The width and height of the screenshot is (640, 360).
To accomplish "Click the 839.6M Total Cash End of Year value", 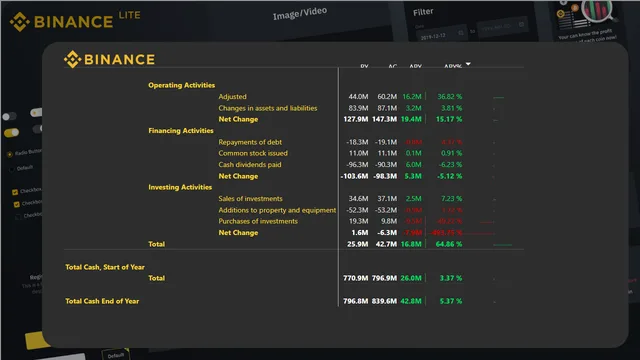I will [x=384, y=301].
